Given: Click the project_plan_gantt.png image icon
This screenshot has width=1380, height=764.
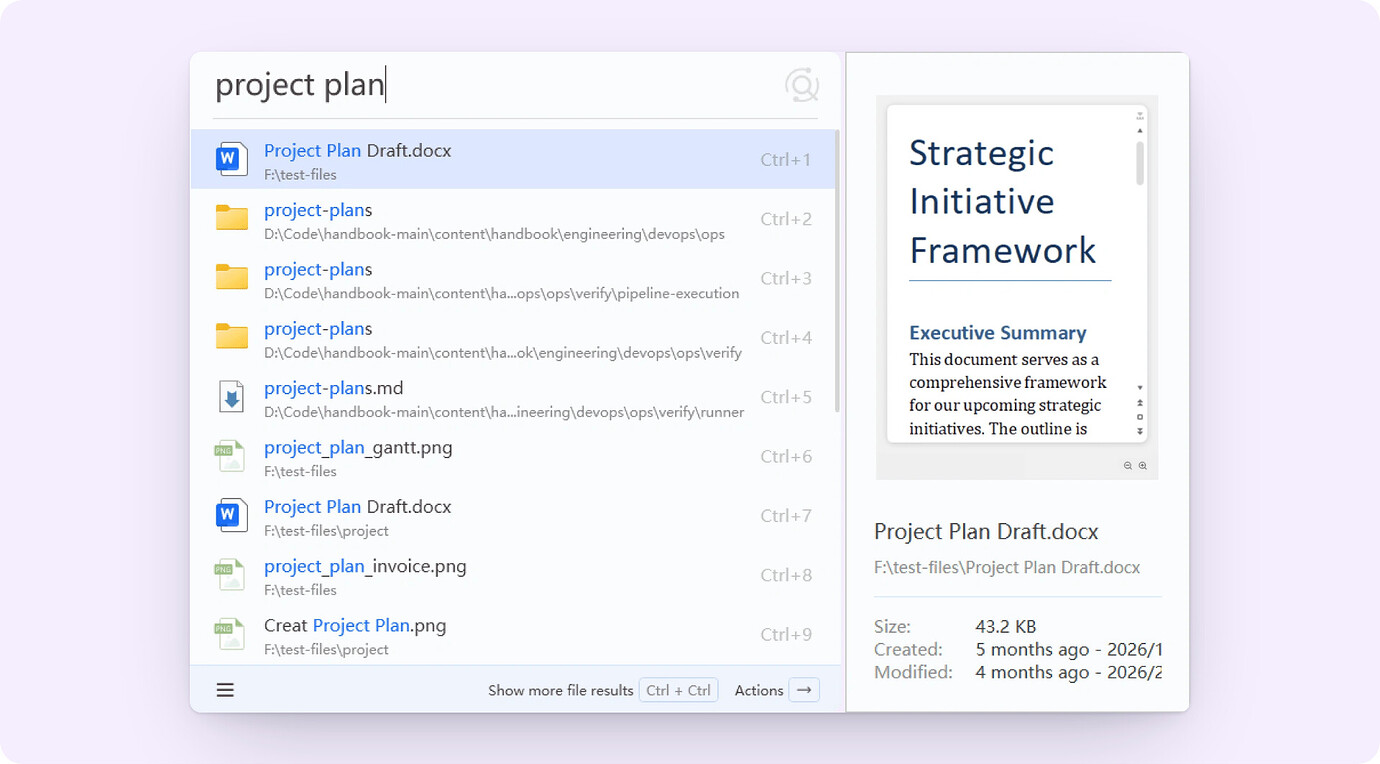Looking at the screenshot, I should tap(230, 456).
